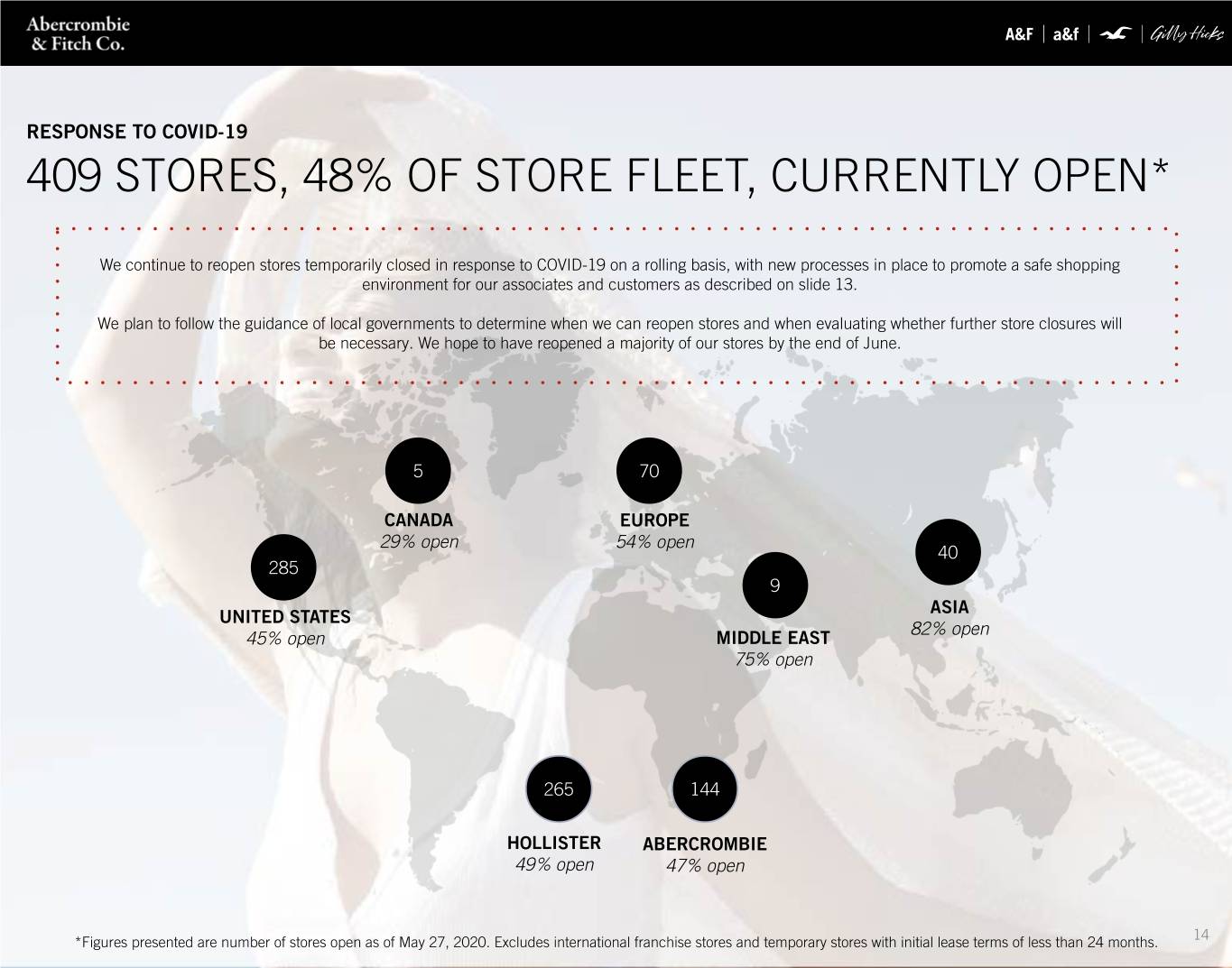
Task: Click the Hollister seagull logo
Action: point(1116,34)
